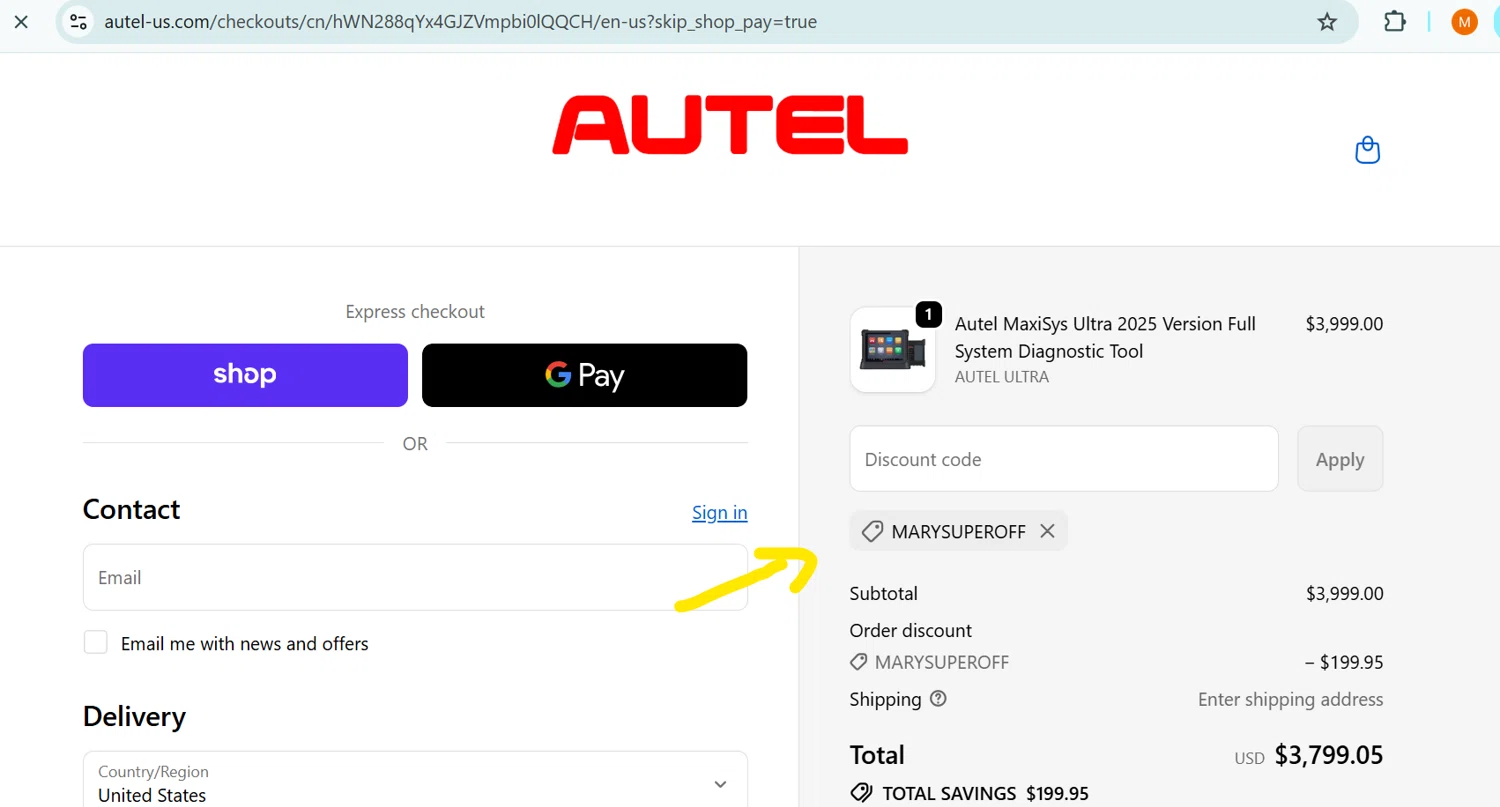The height and width of the screenshot is (807, 1500).
Task: Click the Autel logo
Action: click(x=730, y=125)
